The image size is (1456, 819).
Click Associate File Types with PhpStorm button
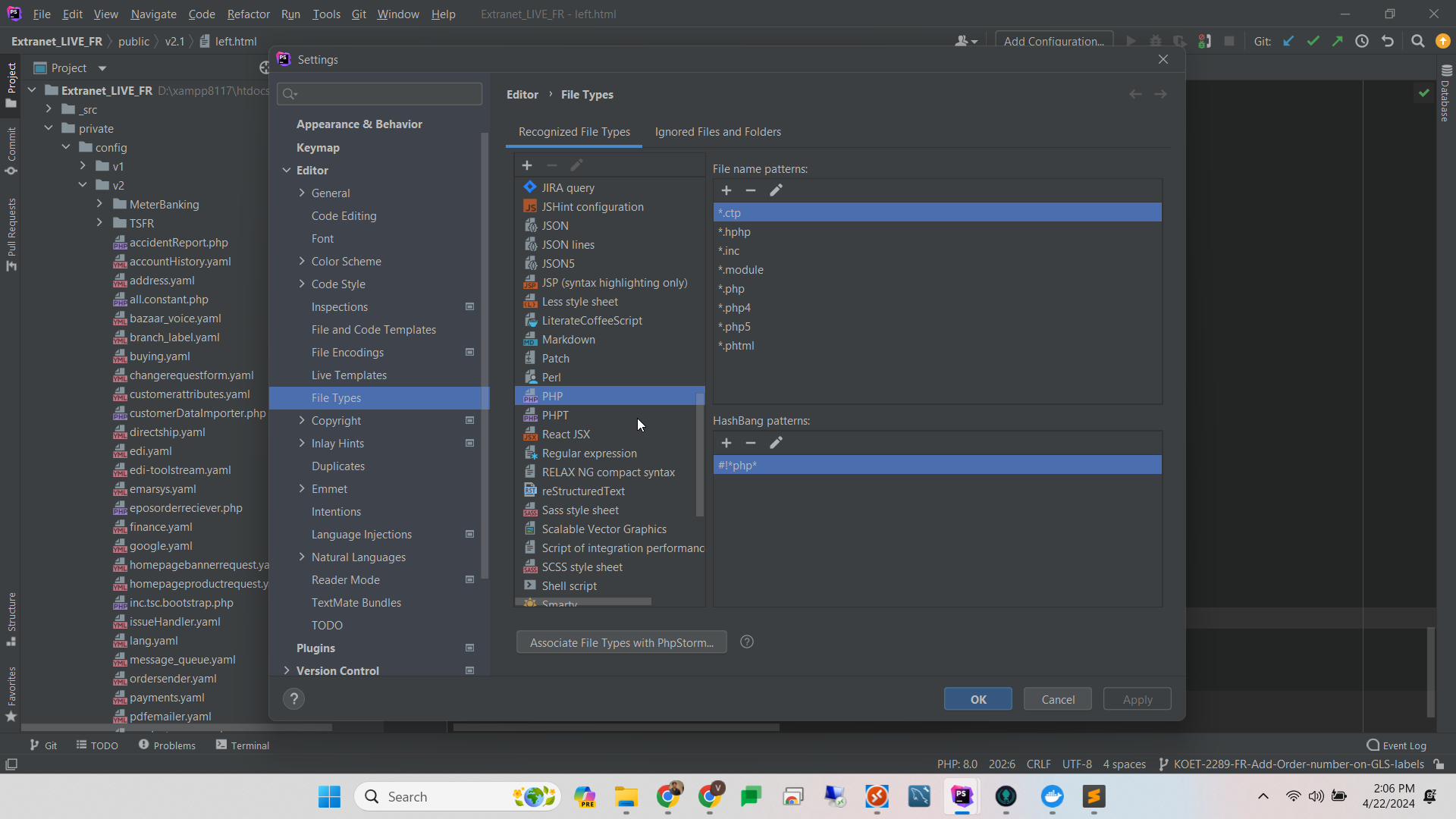tap(621, 642)
